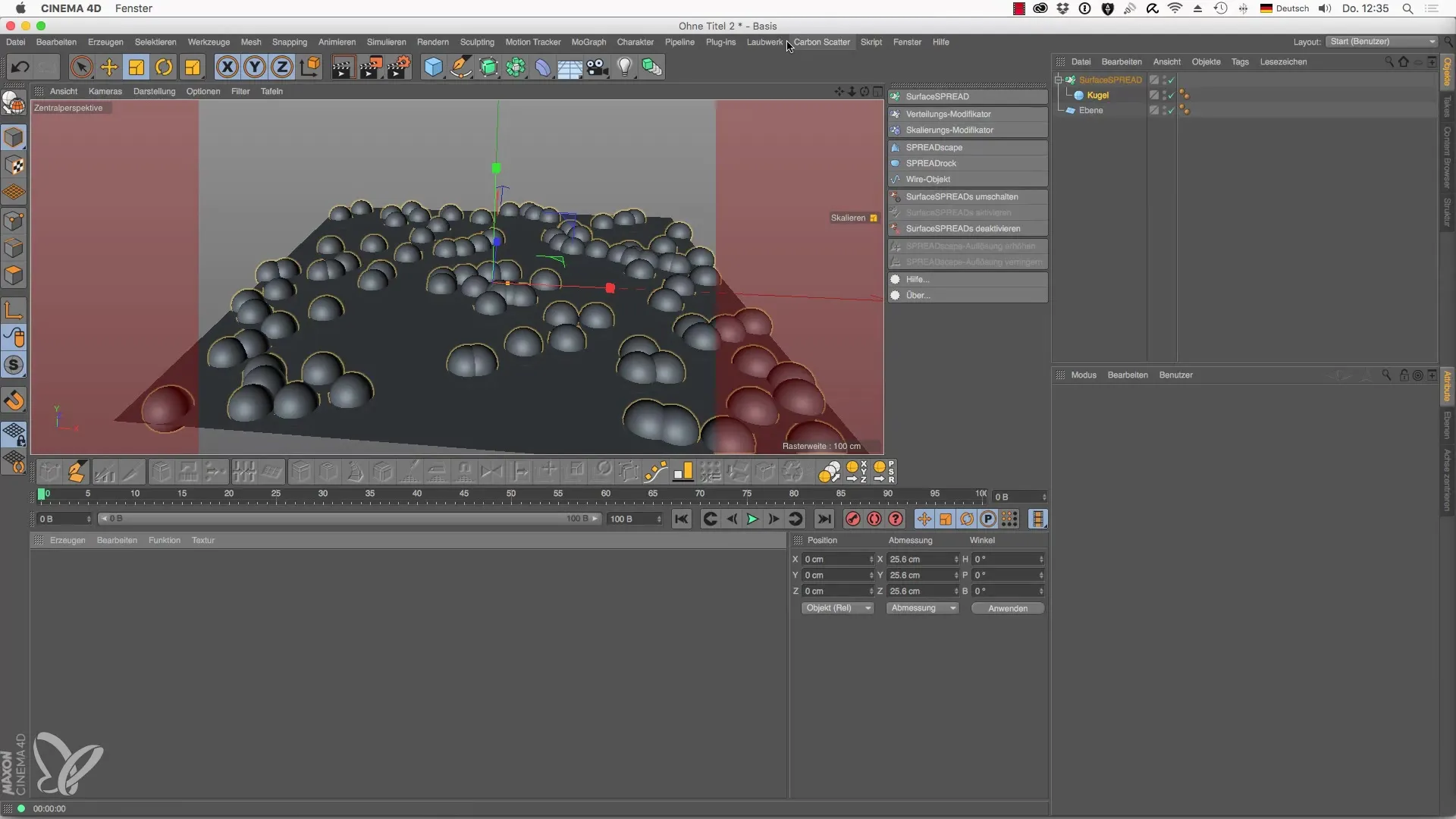Toggle parameter P keyframe recording
Screen dimensions: 1456x819
point(988,519)
